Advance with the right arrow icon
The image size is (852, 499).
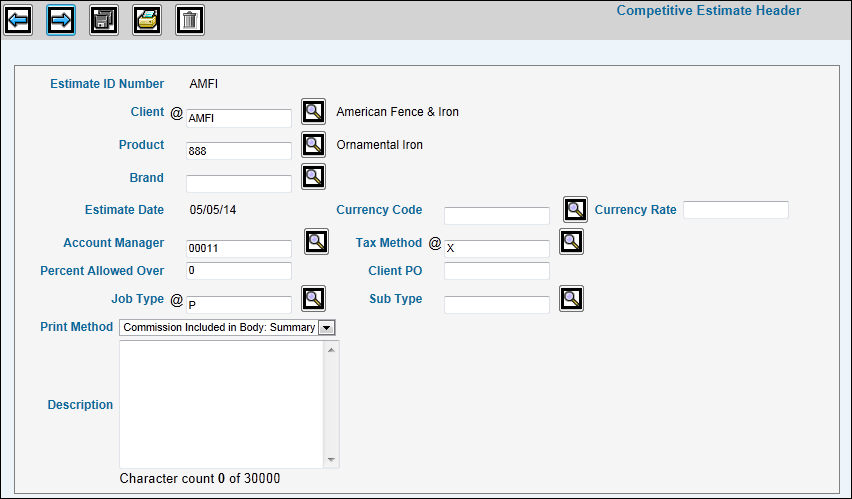(61, 21)
